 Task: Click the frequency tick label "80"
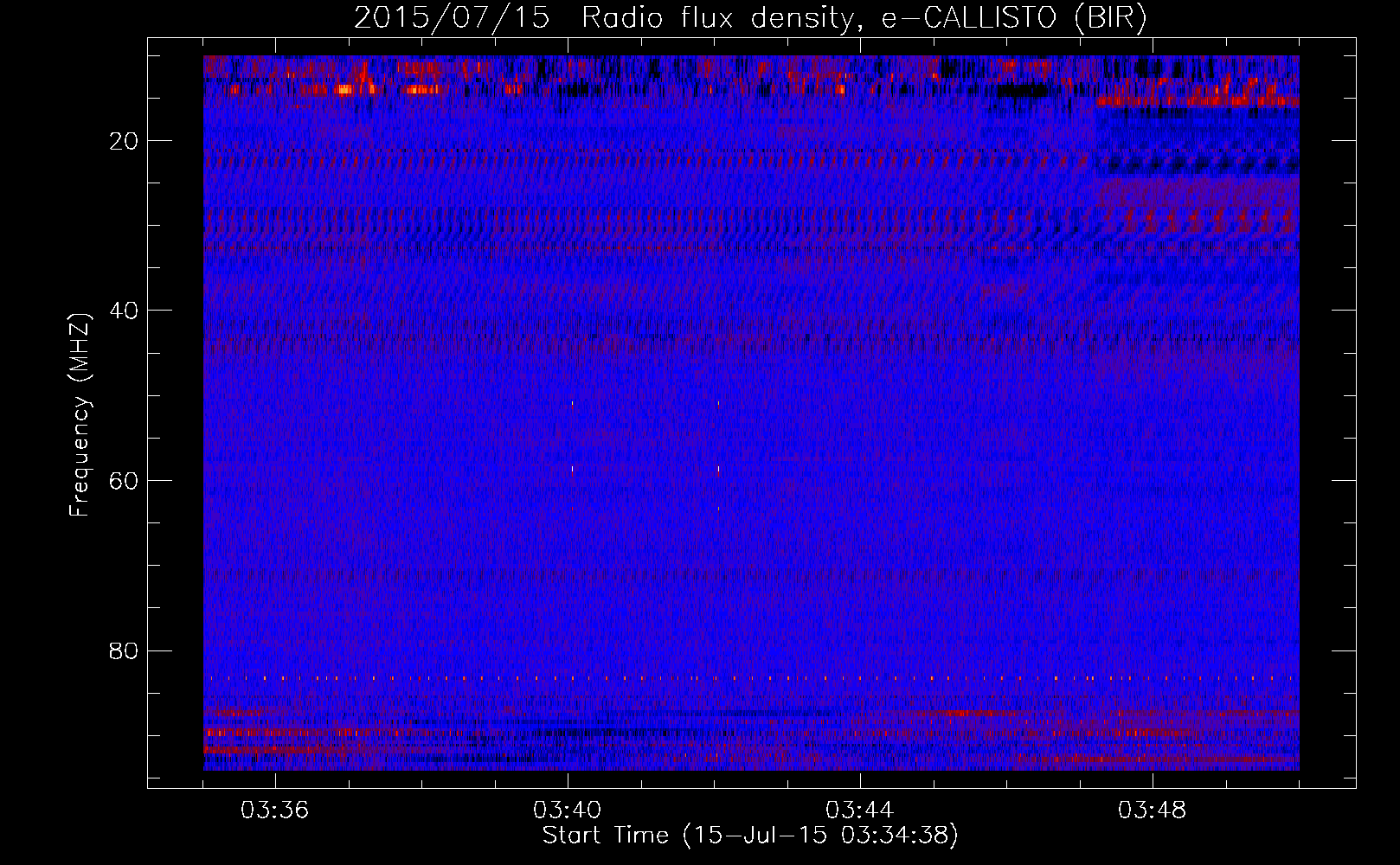[125, 650]
